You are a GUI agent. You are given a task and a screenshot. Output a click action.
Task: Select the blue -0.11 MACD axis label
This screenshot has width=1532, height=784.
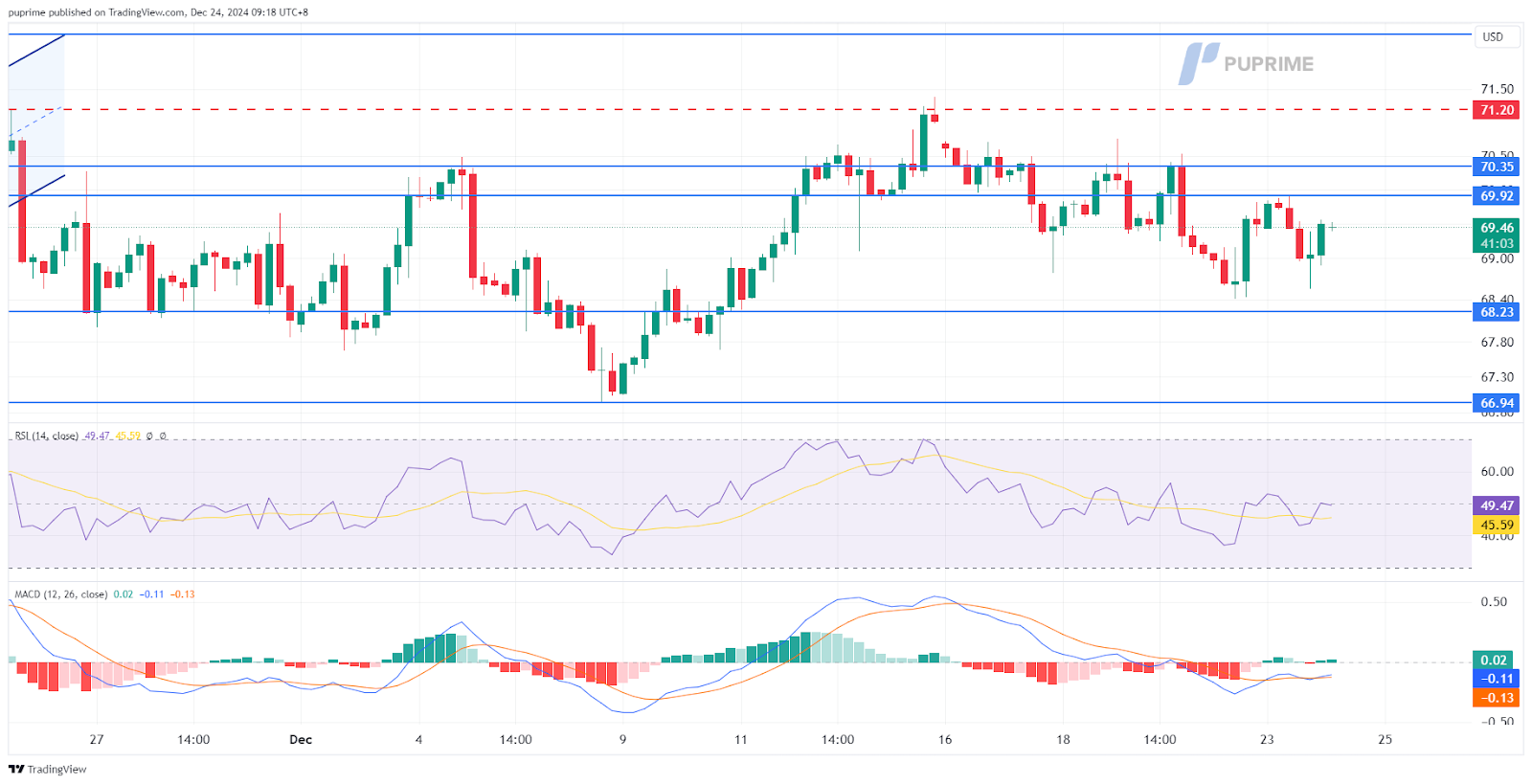pyautogui.click(x=1497, y=679)
